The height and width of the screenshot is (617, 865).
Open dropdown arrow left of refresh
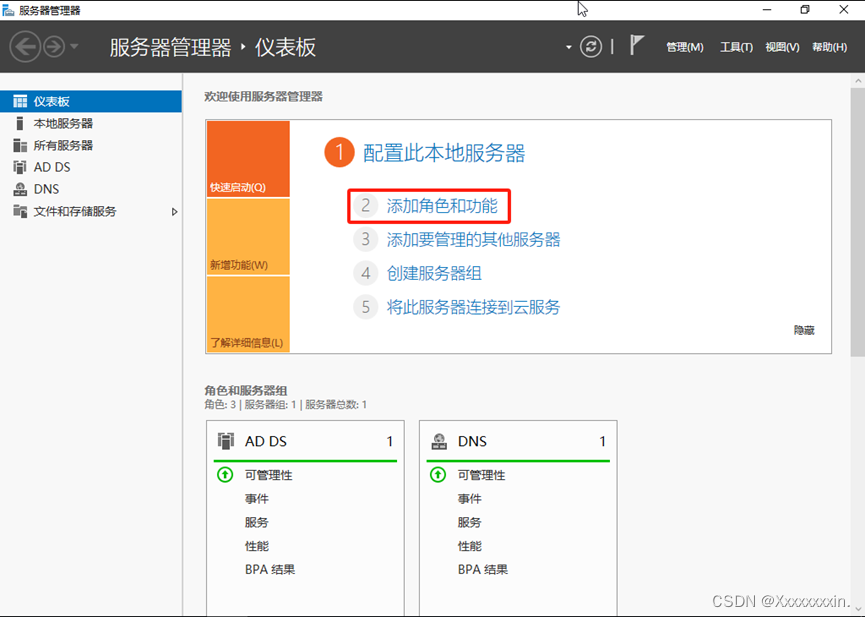coord(569,47)
